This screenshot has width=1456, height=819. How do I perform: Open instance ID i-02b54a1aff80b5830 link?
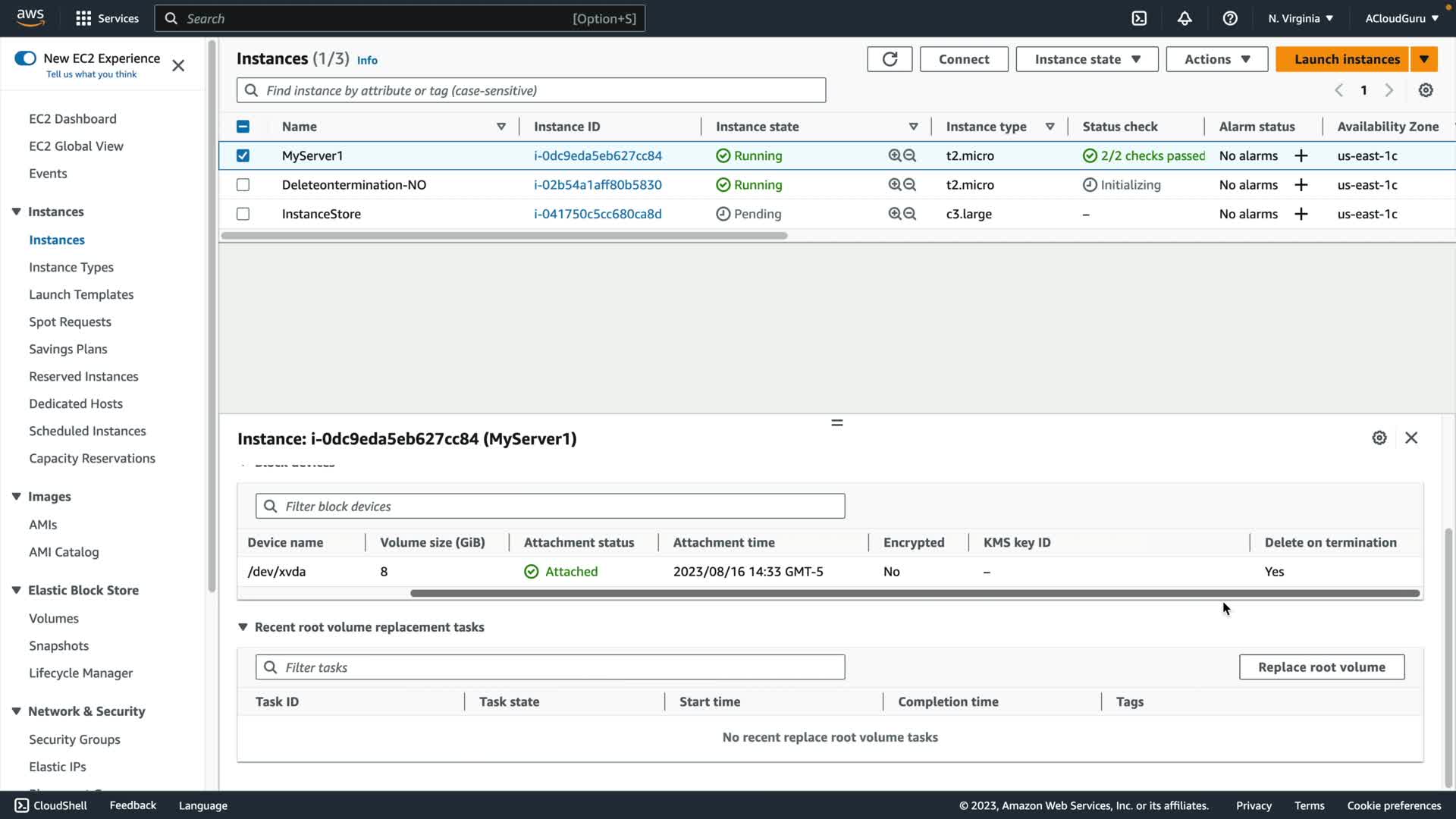[598, 185]
